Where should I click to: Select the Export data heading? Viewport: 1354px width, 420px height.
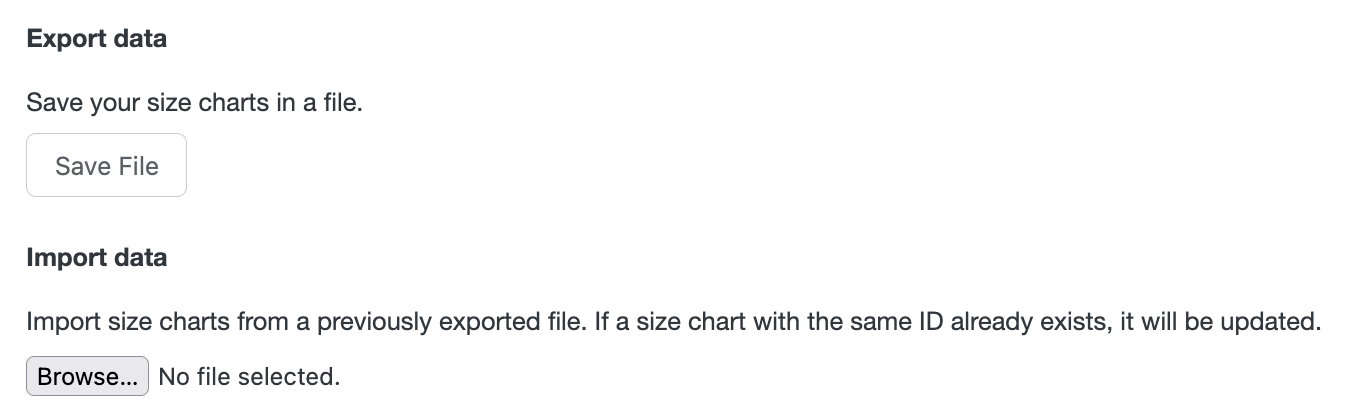tap(96, 39)
